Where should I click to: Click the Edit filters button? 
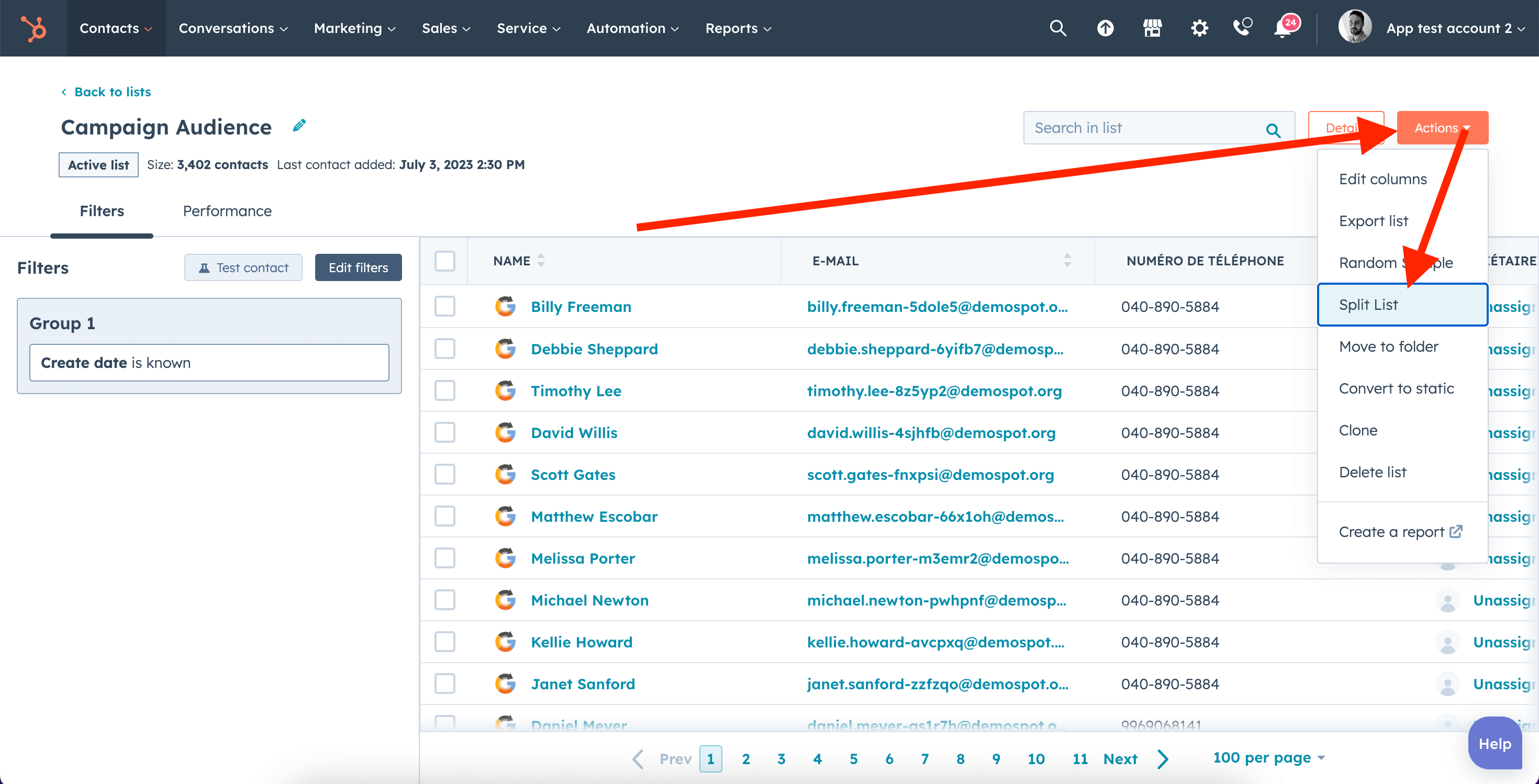click(359, 267)
